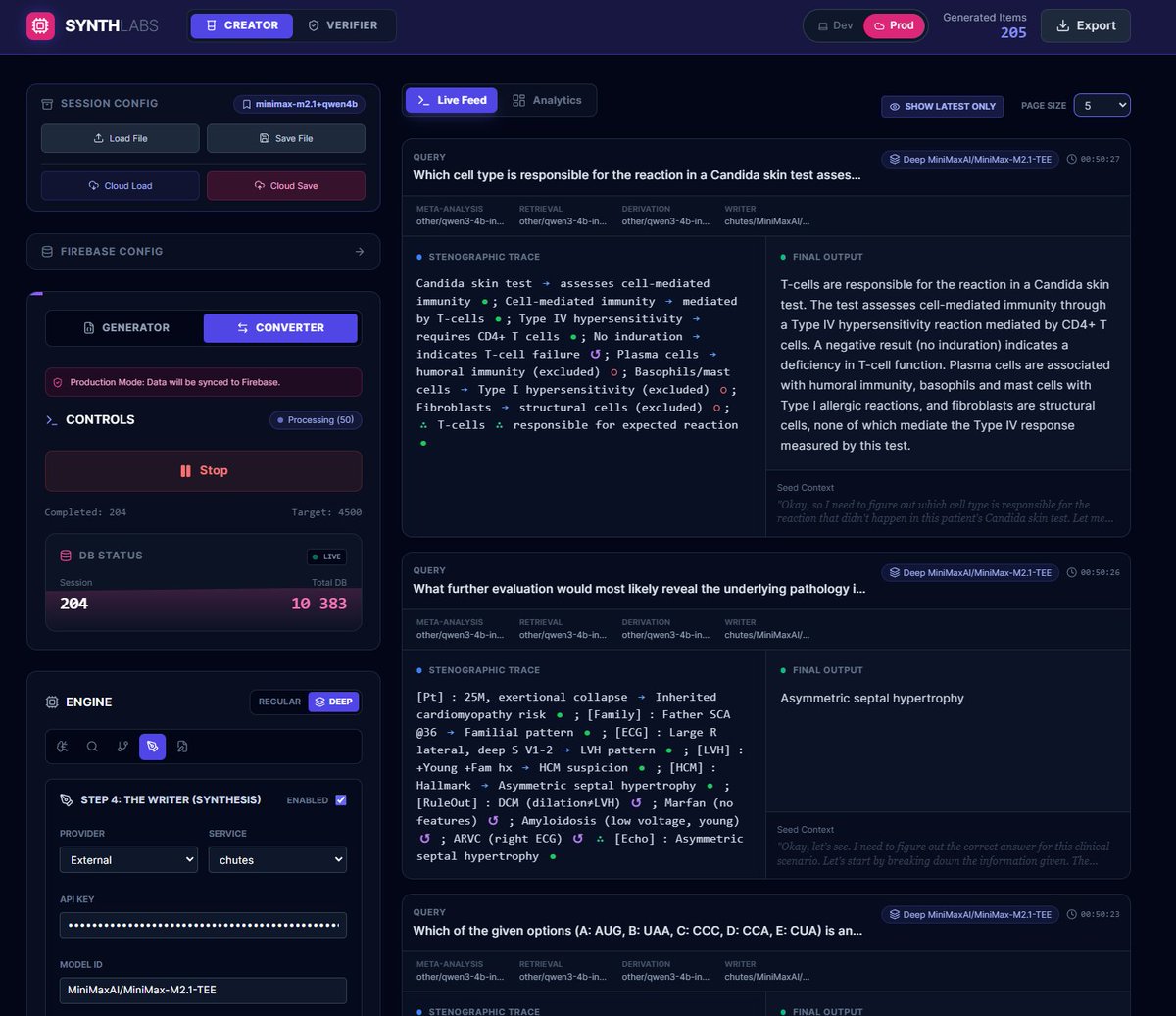Click the Deep MiniMax badge on codon query

click(x=970, y=914)
